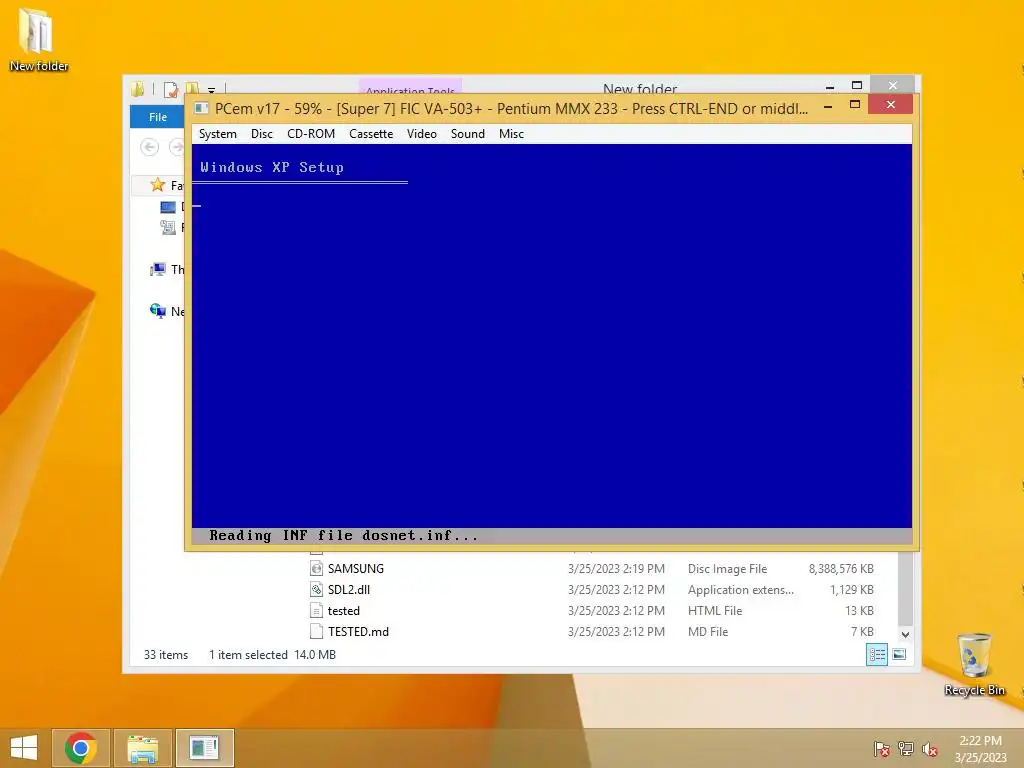Select the SDL2.dll file
The image size is (1024, 768).
click(x=349, y=590)
